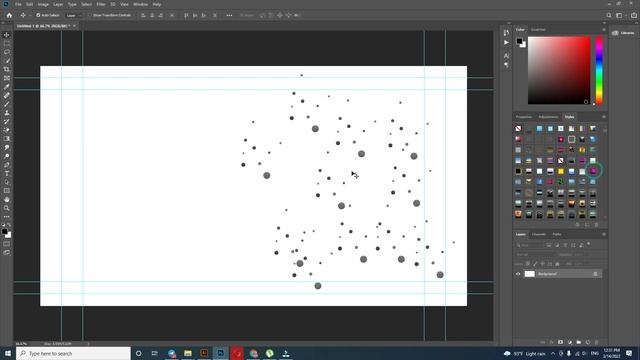Screen dimensions: 640x360
Task: Select the Magic Wand tool
Action: 7,61
